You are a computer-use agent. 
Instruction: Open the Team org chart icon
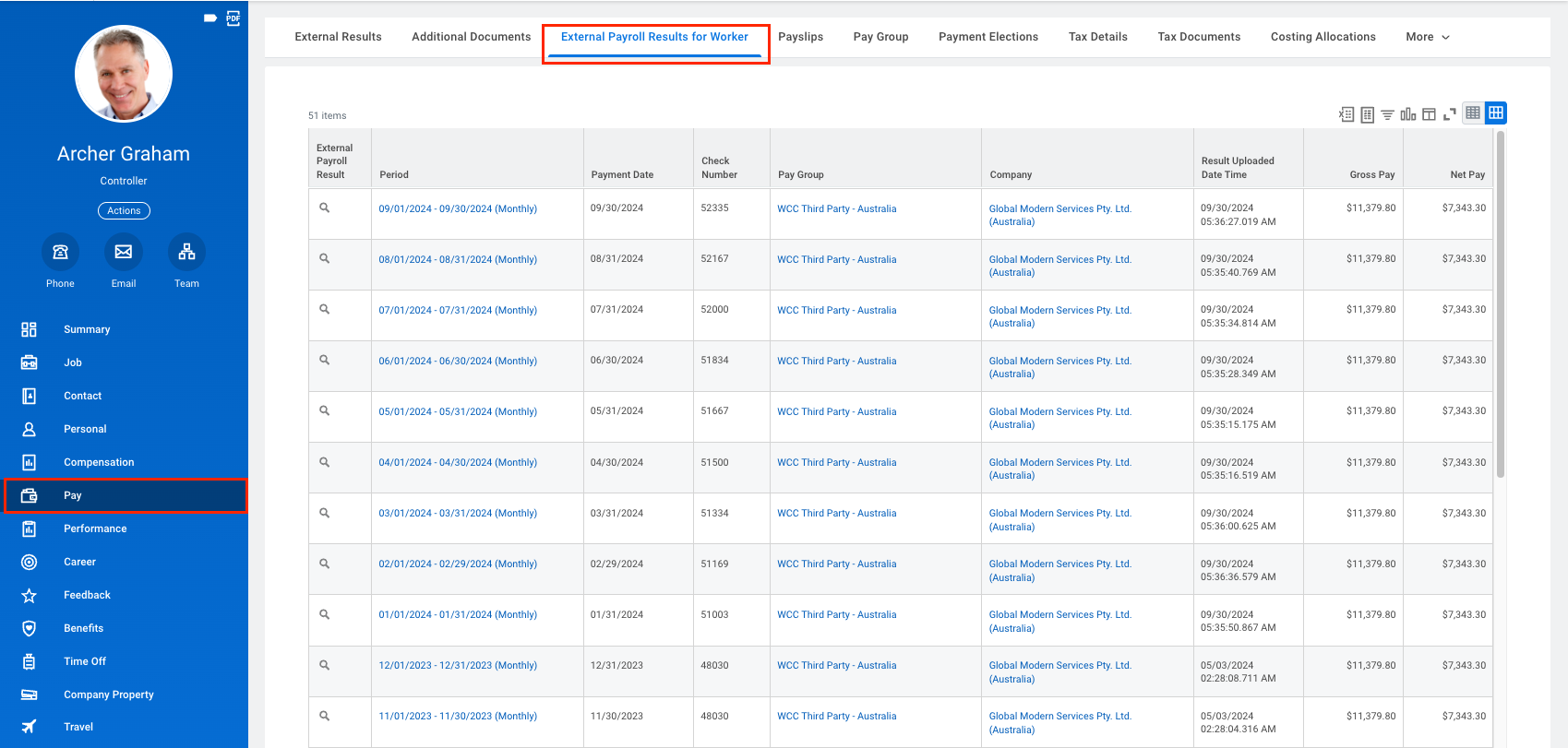pos(186,252)
